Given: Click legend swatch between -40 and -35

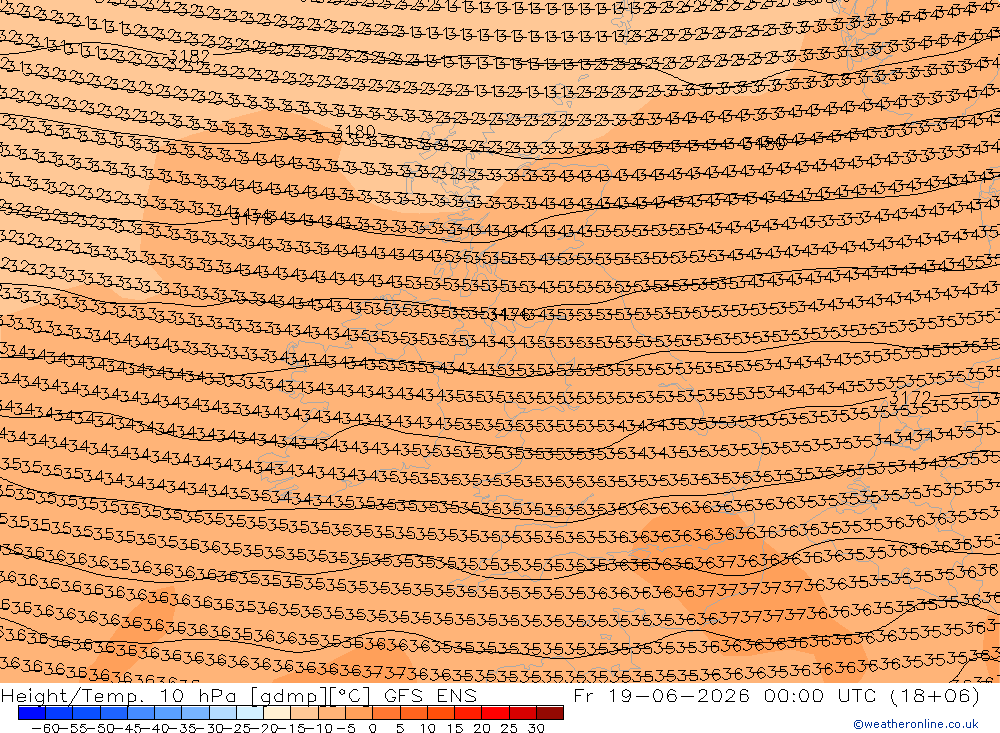Looking at the screenshot, I should click(x=168, y=713).
